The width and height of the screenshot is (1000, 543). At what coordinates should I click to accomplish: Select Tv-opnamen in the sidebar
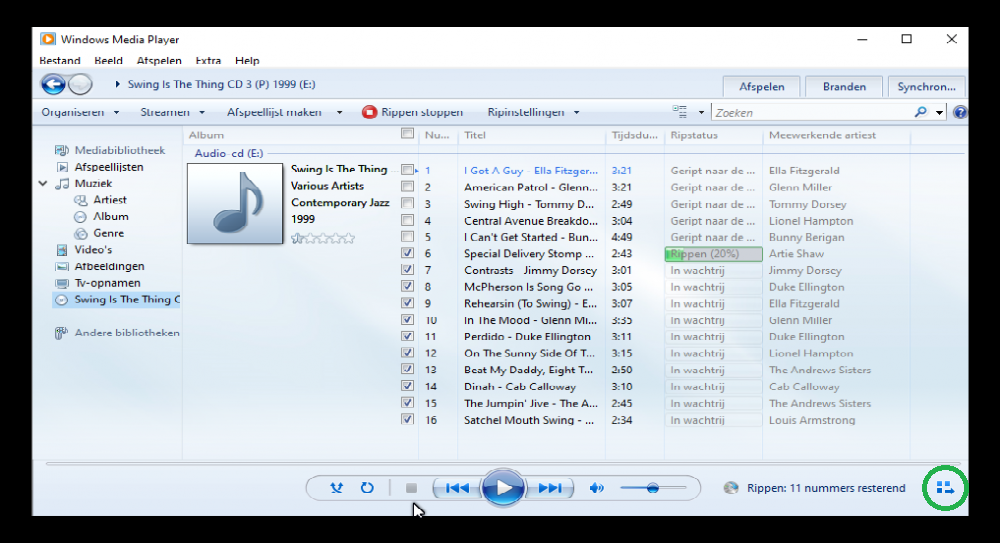107,283
